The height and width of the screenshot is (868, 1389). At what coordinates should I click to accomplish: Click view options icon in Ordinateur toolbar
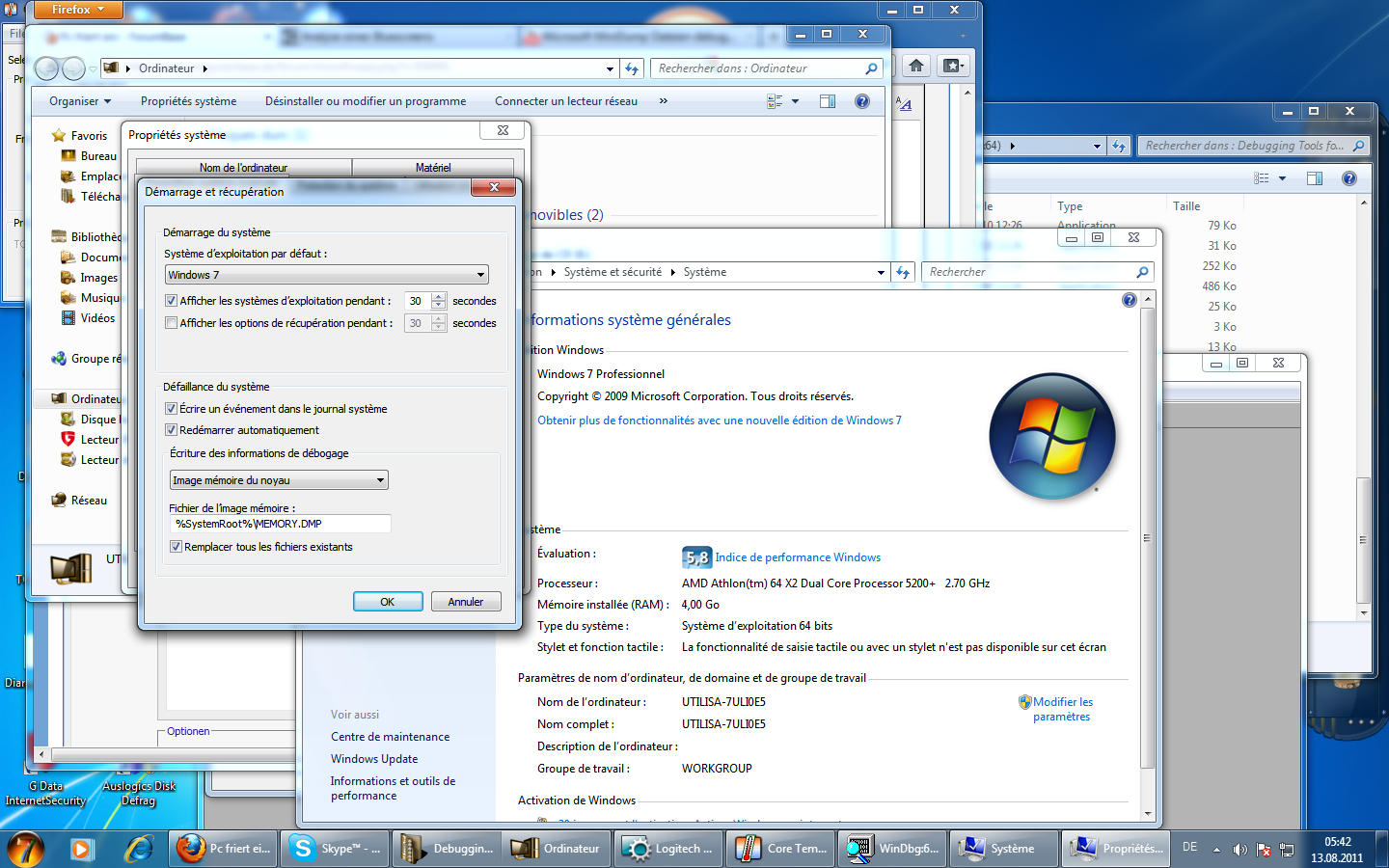pos(775,101)
